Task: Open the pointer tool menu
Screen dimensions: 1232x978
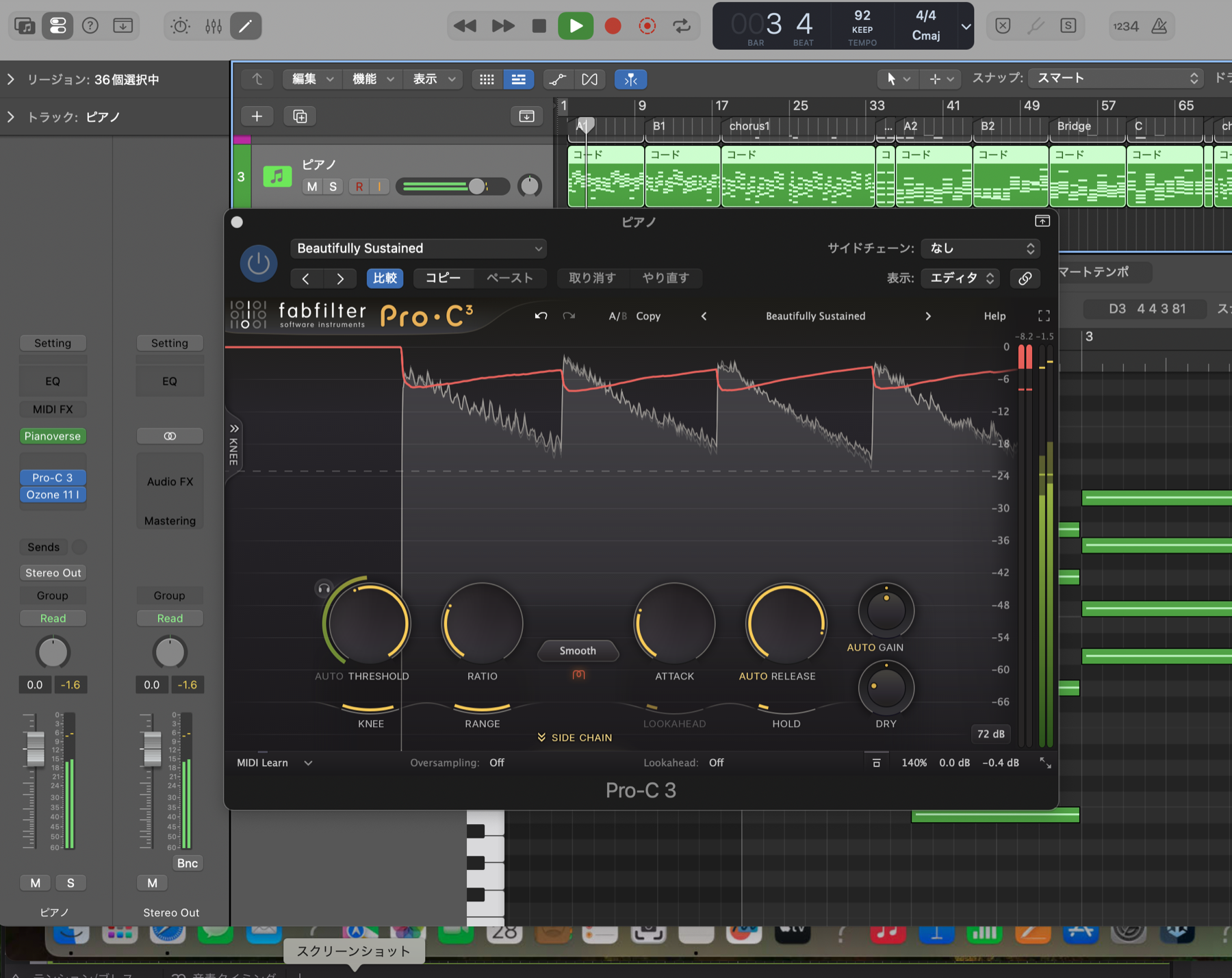Action: tap(898, 79)
